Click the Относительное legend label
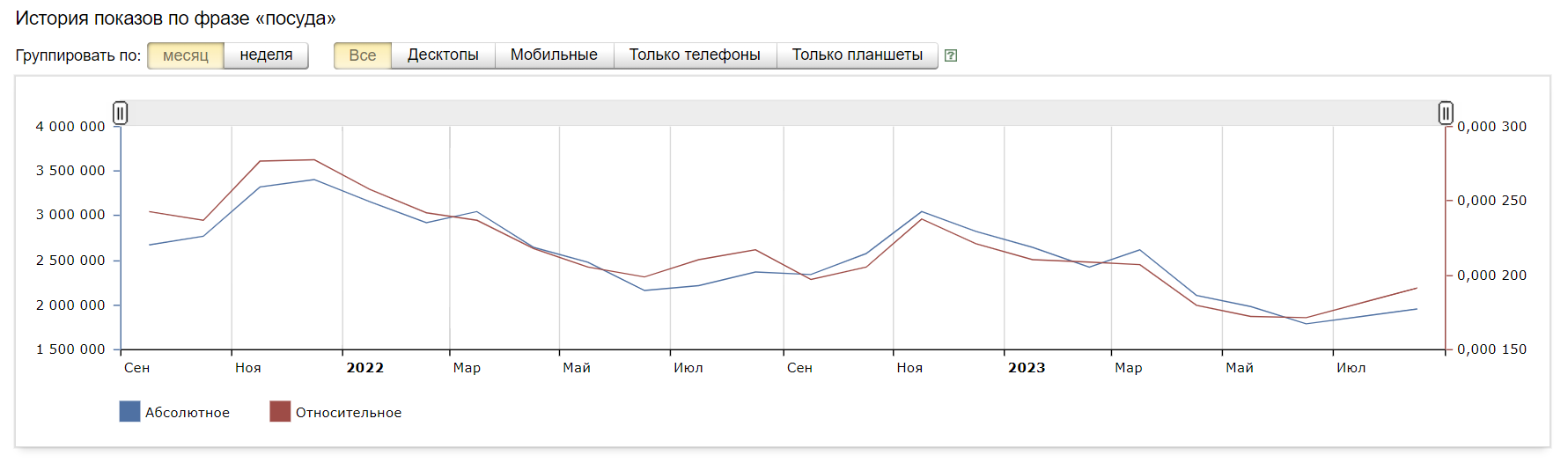 pyautogui.click(x=349, y=413)
